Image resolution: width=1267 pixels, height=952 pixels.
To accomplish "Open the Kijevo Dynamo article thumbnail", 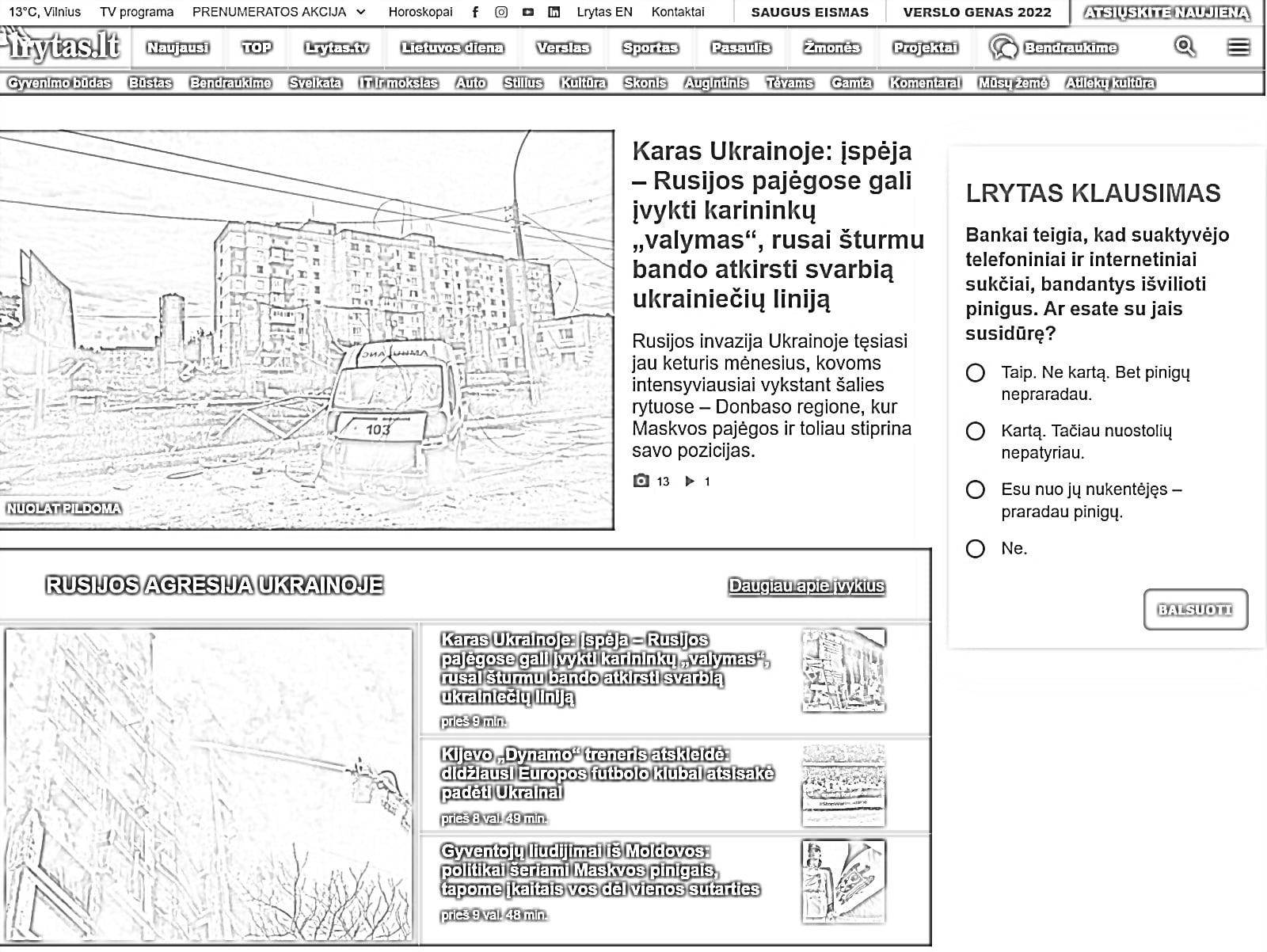I will coord(843,786).
